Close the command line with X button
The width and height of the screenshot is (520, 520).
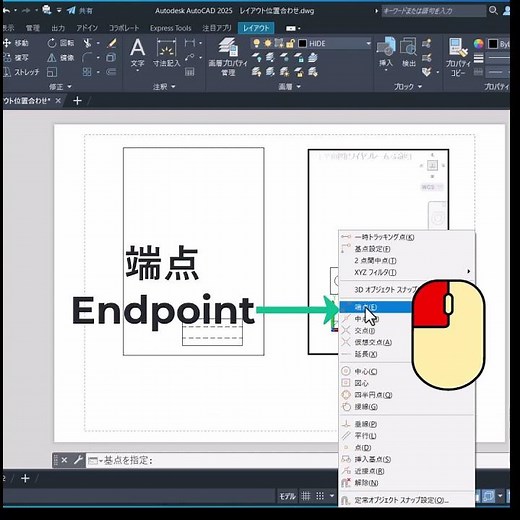[64, 460]
